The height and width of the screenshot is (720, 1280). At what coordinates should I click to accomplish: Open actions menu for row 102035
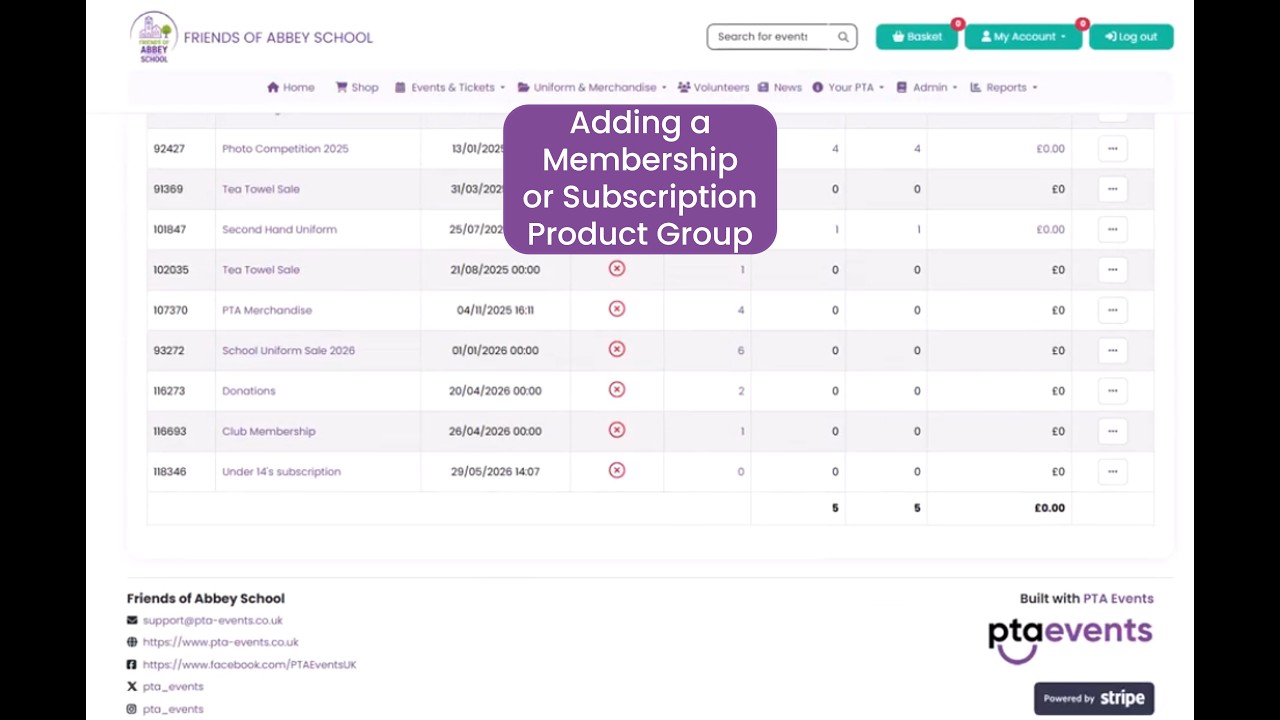point(1112,270)
